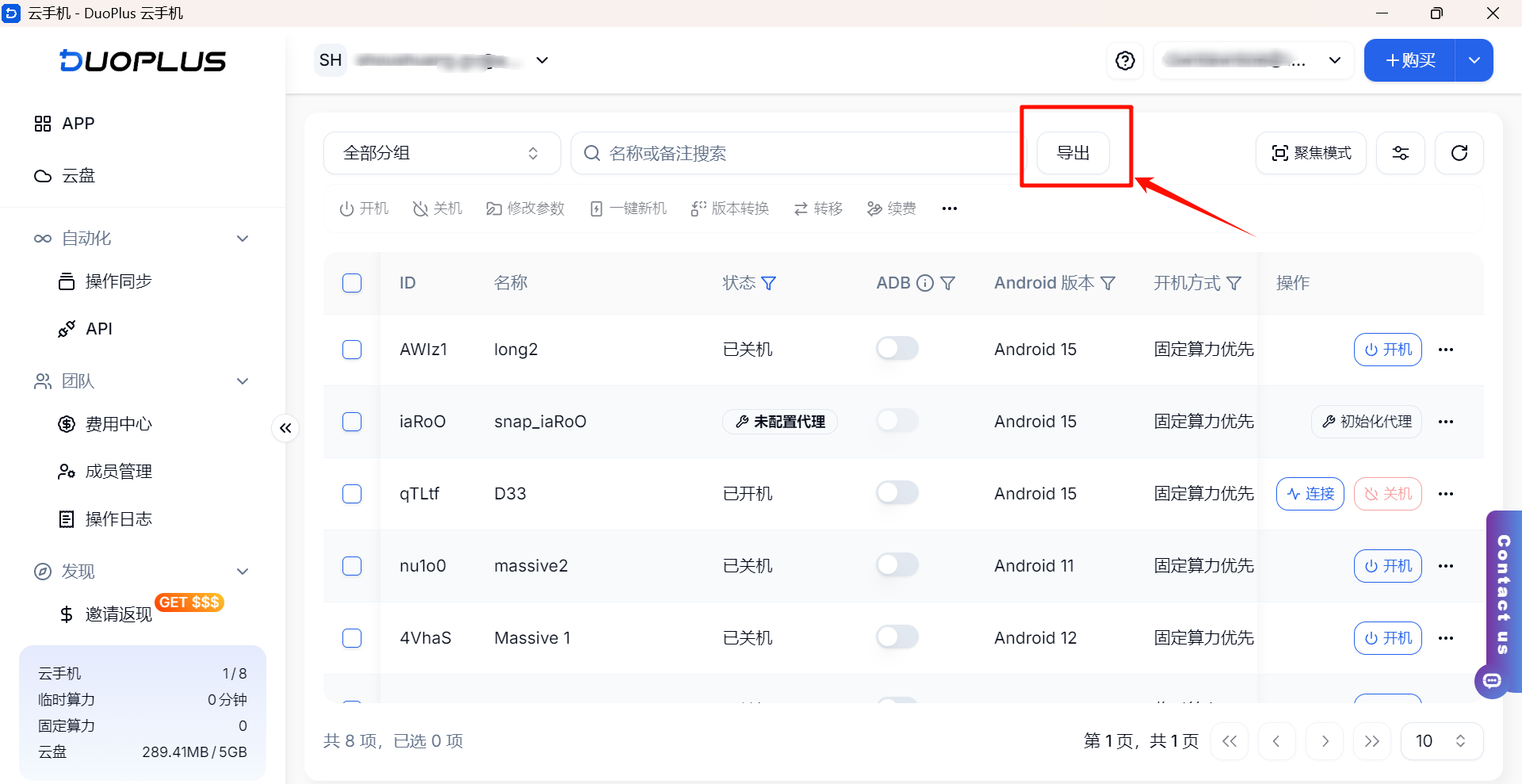The image size is (1522, 784).
Task: Expand the 购买 button dropdown arrow
Action: [1474, 60]
